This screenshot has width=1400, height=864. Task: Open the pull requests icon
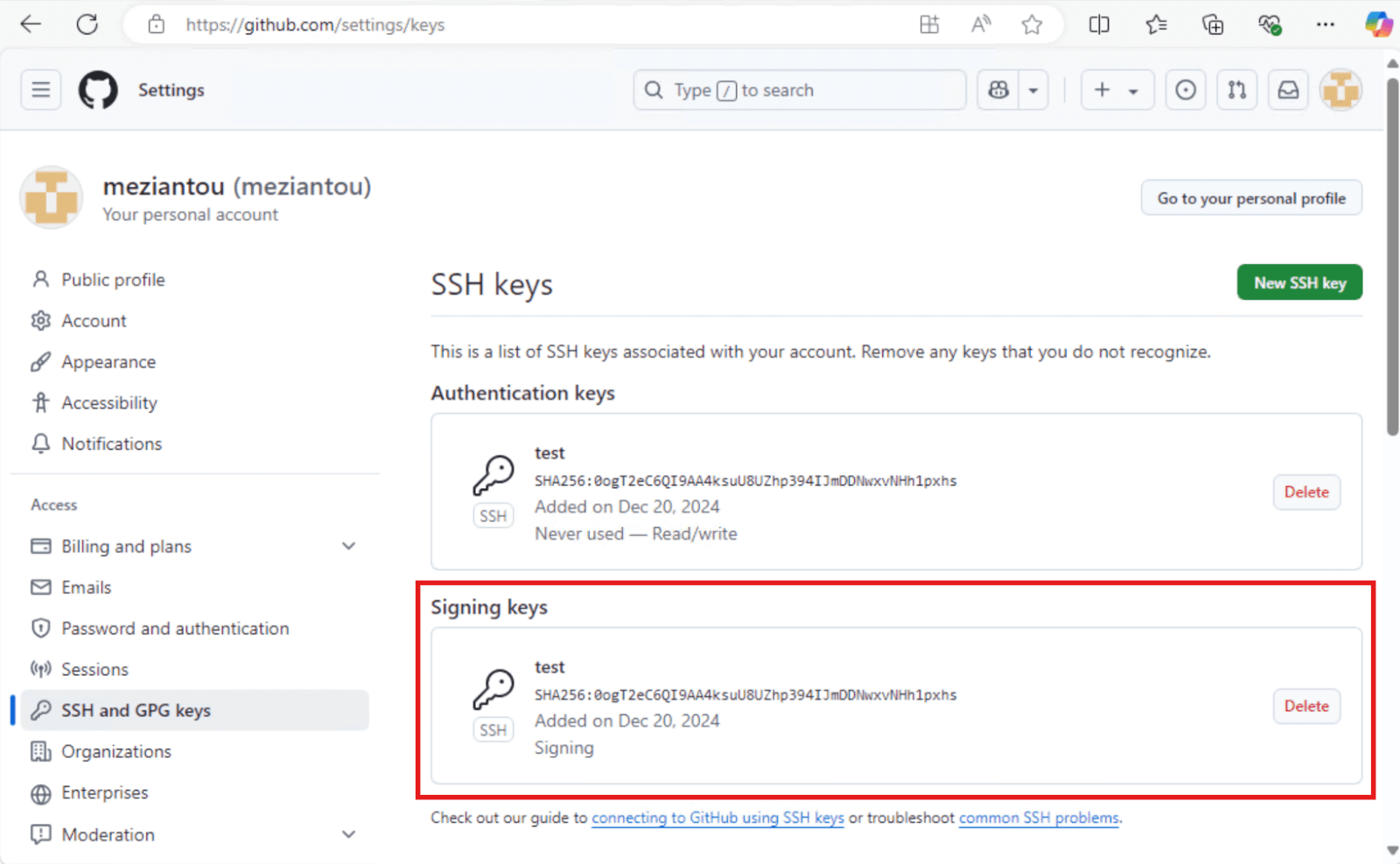(1236, 89)
